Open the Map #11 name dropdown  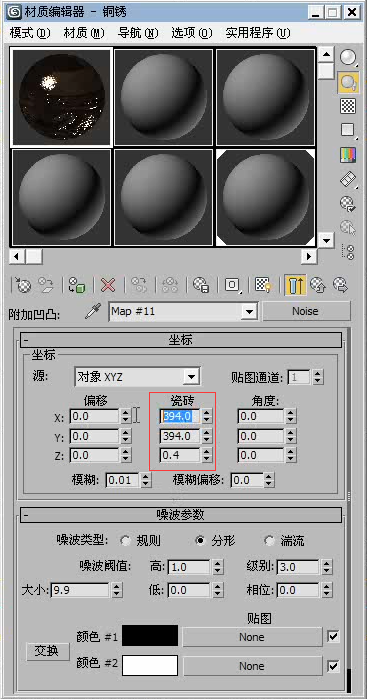tap(249, 312)
